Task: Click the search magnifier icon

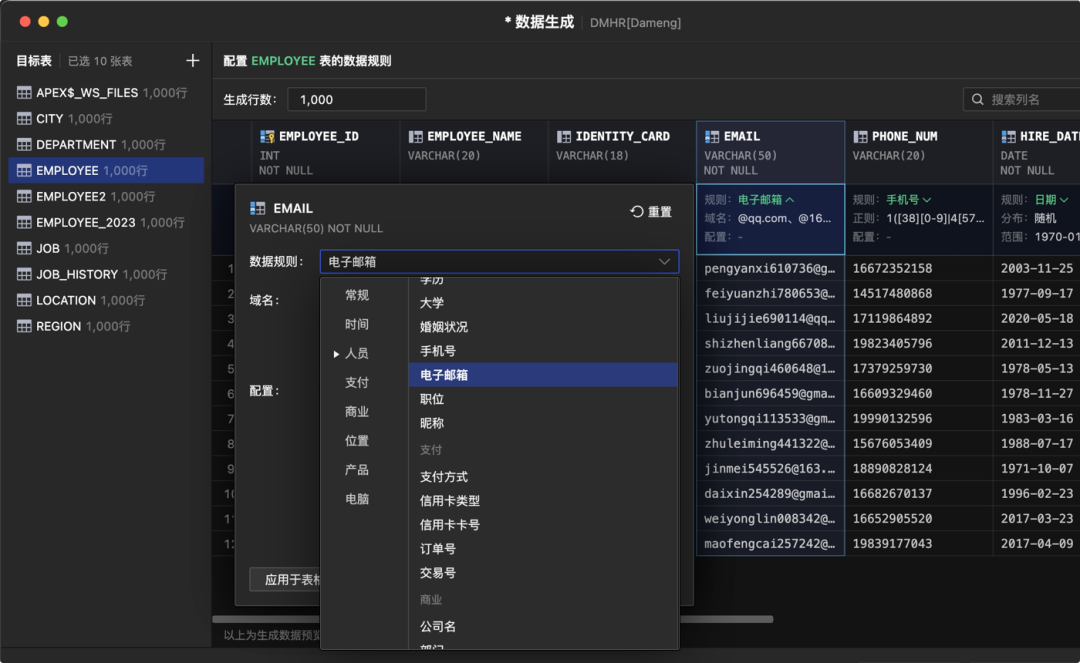Action: (x=977, y=99)
